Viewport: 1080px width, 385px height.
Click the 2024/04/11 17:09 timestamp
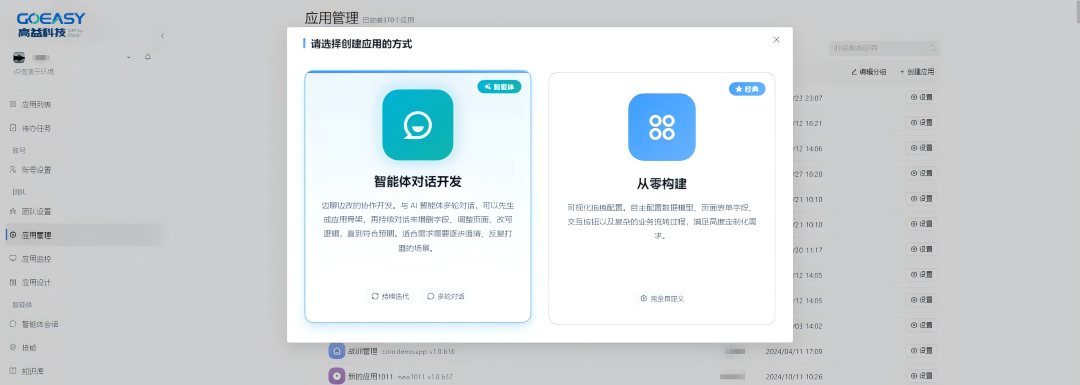[793, 351]
